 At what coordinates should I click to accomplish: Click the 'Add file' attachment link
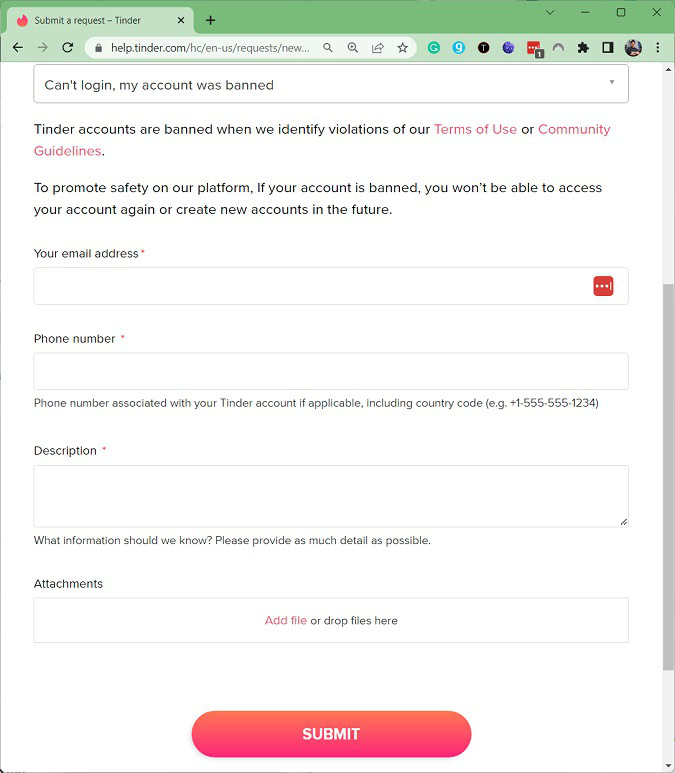[286, 620]
